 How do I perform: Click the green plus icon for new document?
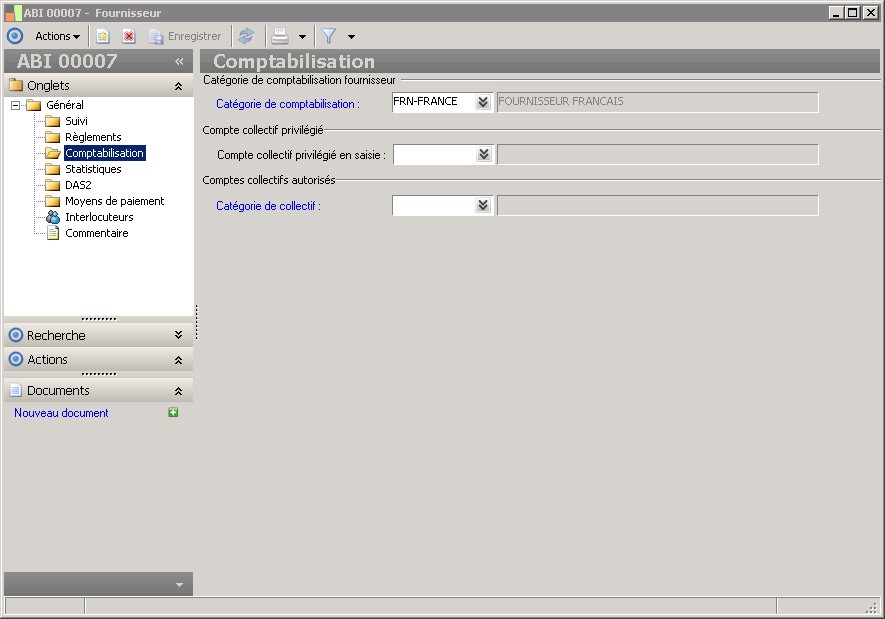173,412
